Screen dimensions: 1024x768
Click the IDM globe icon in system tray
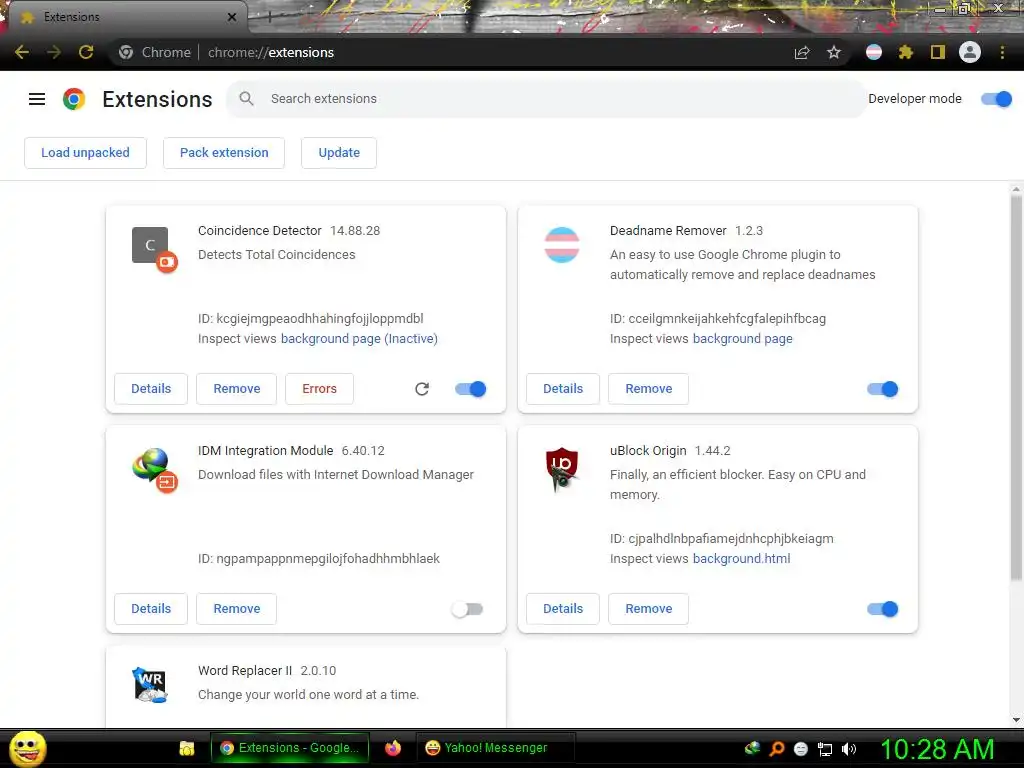tap(752, 748)
